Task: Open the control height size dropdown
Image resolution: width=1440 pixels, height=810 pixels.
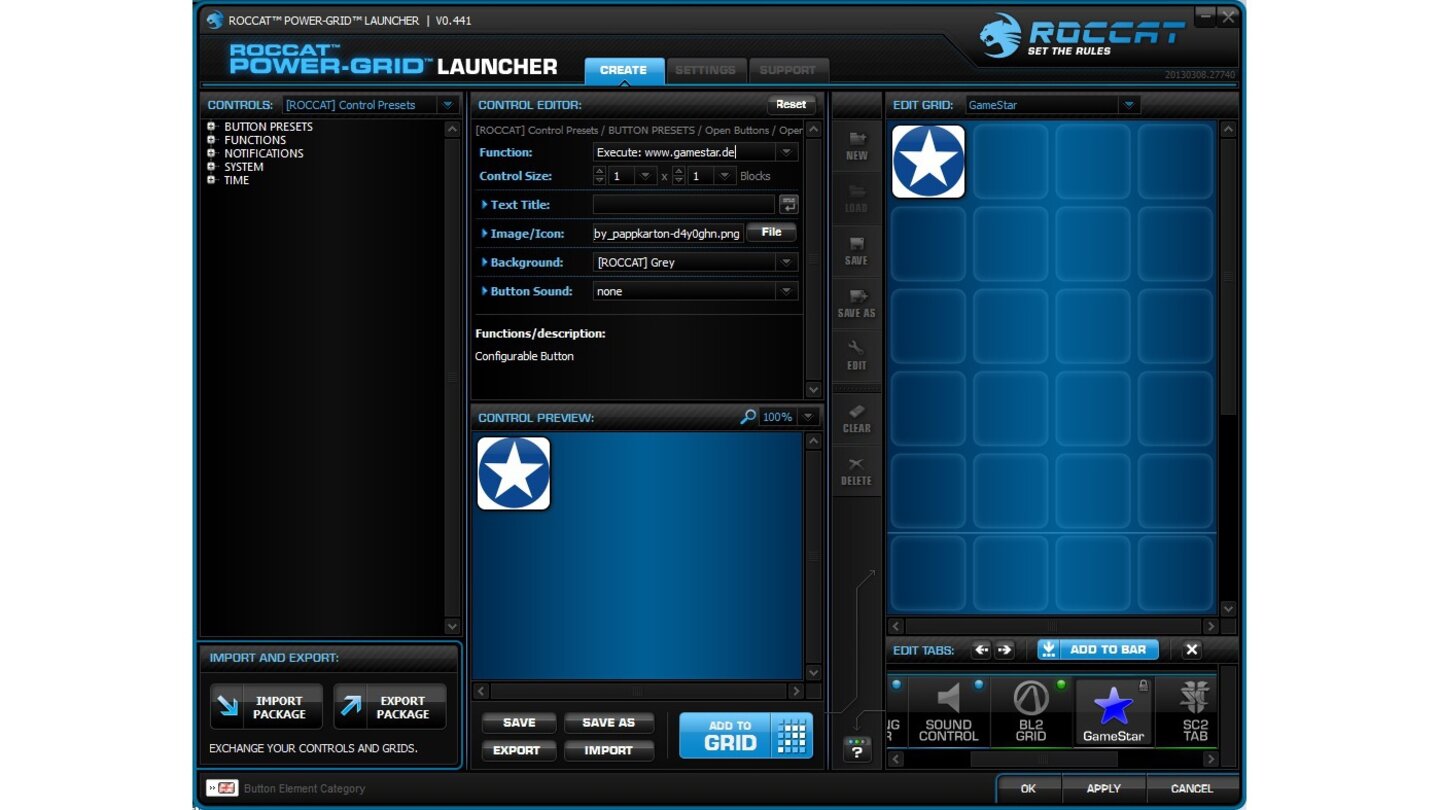Action: (x=725, y=176)
